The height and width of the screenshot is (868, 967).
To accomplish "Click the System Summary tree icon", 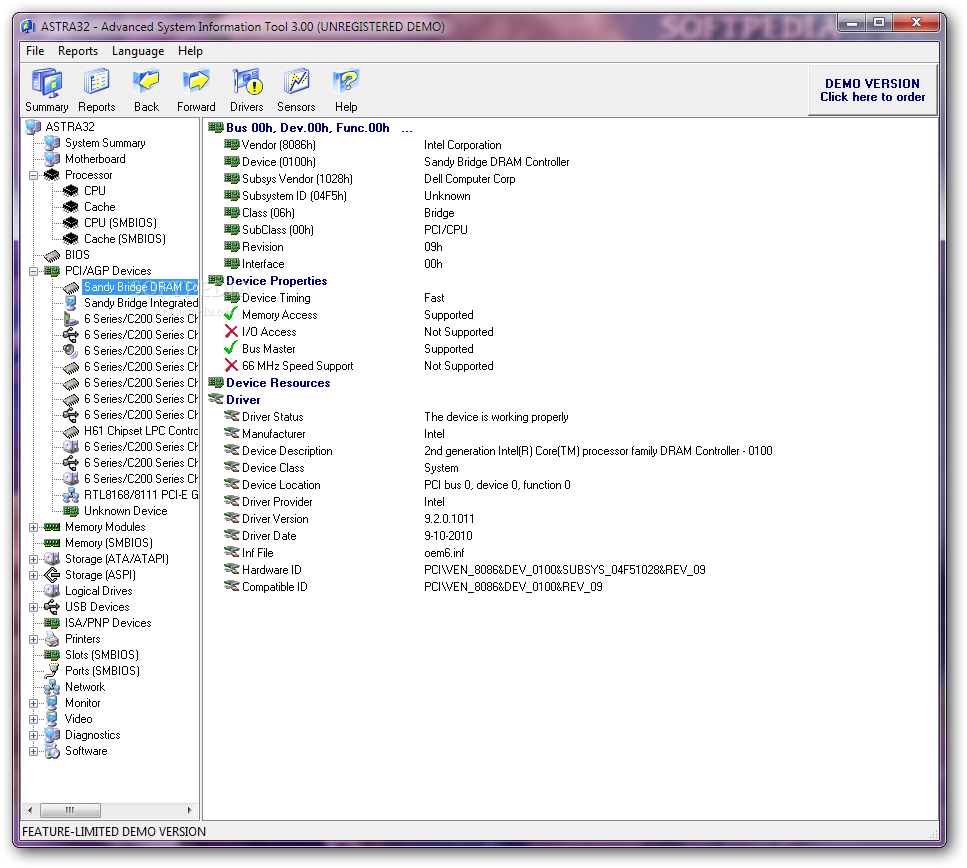I will click(x=52, y=143).
